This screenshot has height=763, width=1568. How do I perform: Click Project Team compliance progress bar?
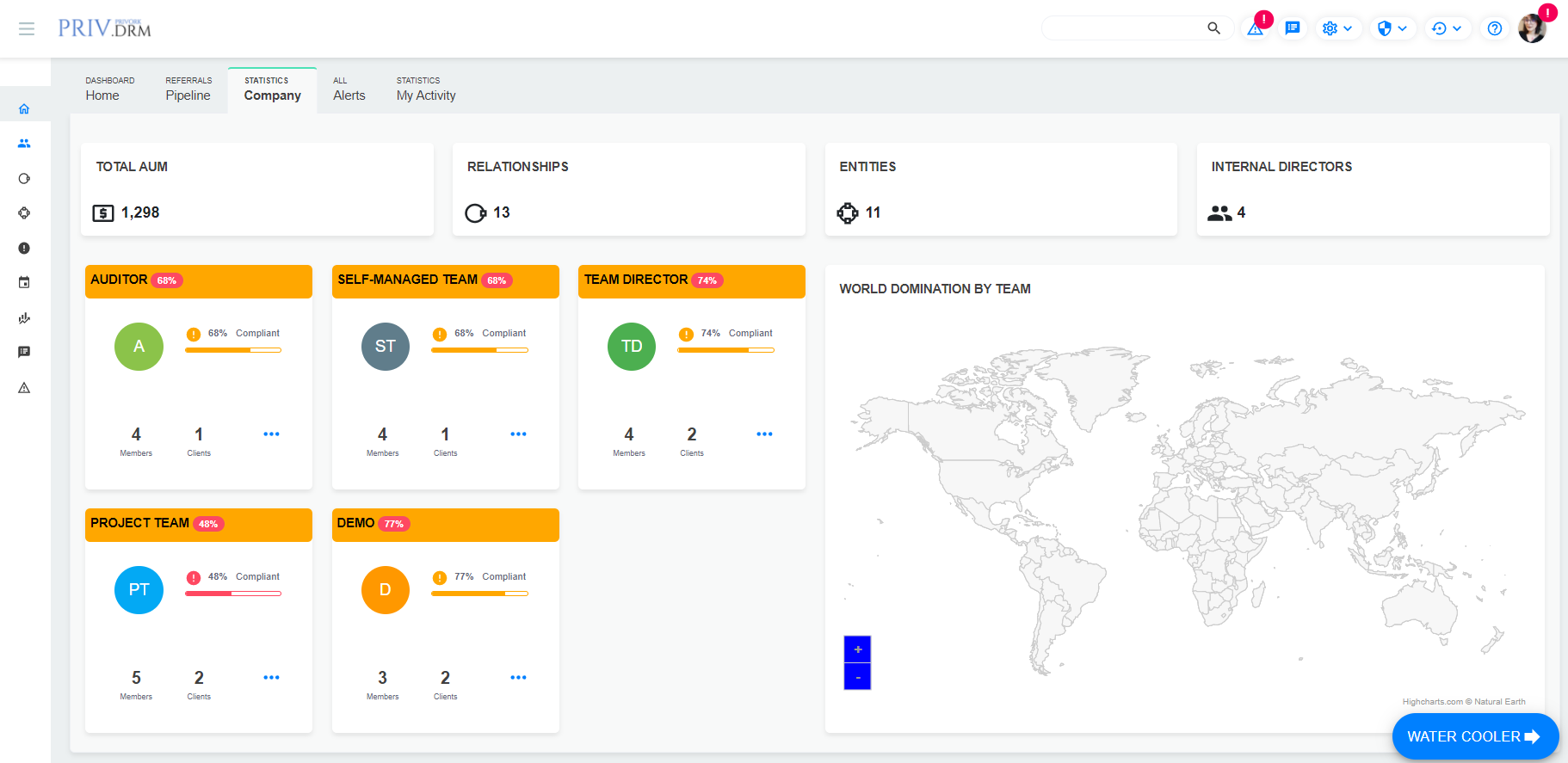[233, 594]
